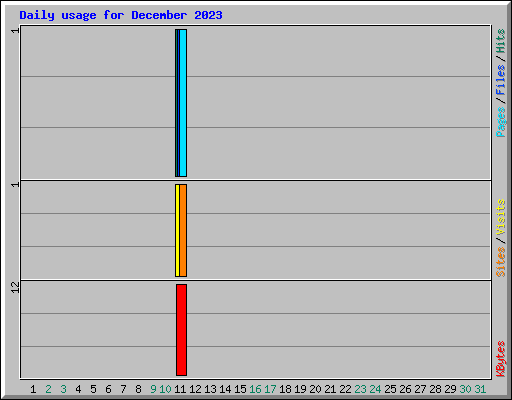The width and height of the screenshot is (512, 400).
Task: Click day 29 on the x-axis
Action: pos(450,389)
